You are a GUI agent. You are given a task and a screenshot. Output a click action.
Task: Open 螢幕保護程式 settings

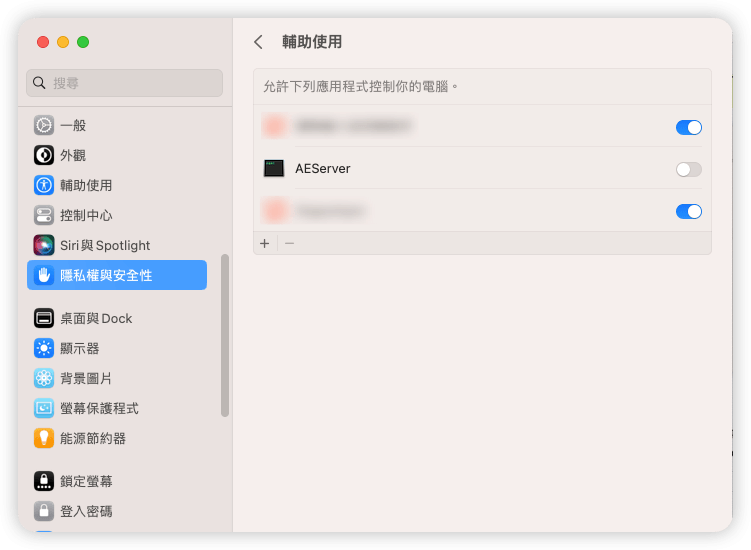click(117, 408)
